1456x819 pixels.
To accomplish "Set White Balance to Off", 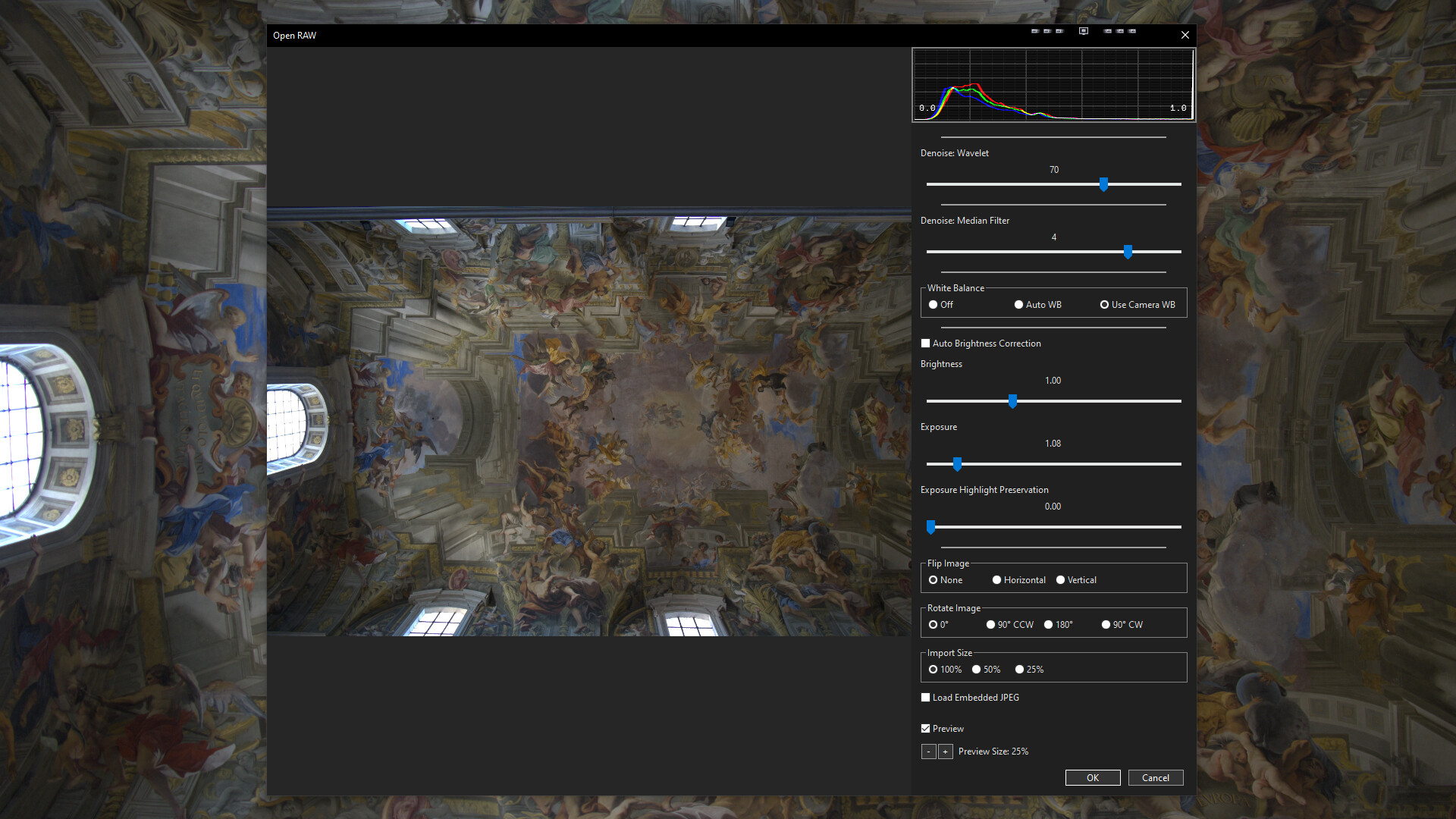I will 940,305.
